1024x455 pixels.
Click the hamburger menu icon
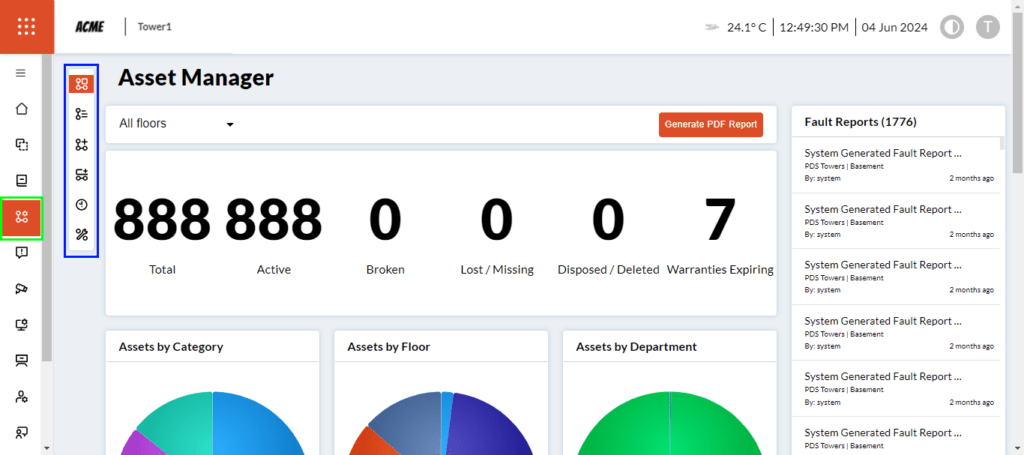click(21, 73)
